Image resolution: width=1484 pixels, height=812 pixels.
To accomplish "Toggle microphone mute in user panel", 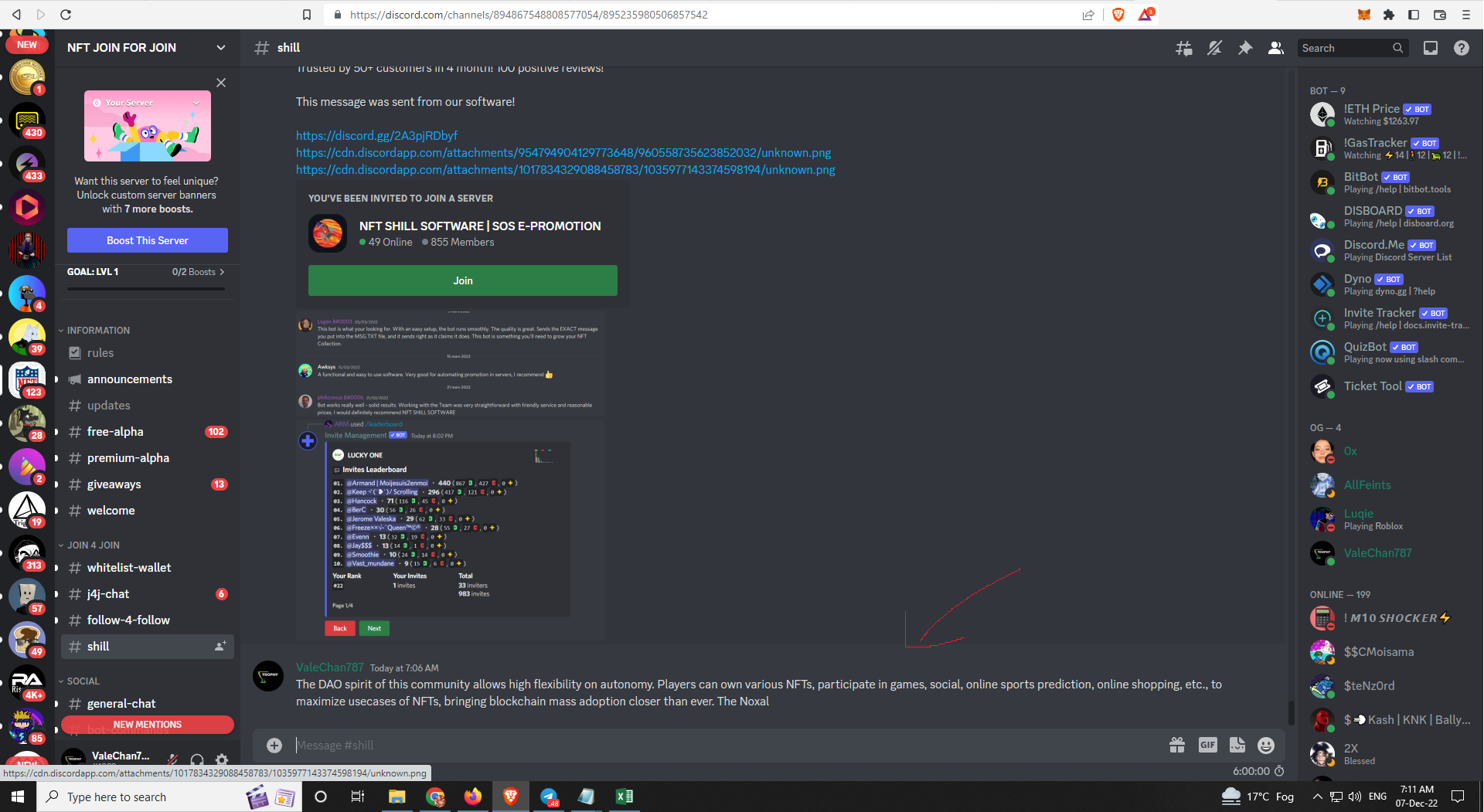I will 172,760.
